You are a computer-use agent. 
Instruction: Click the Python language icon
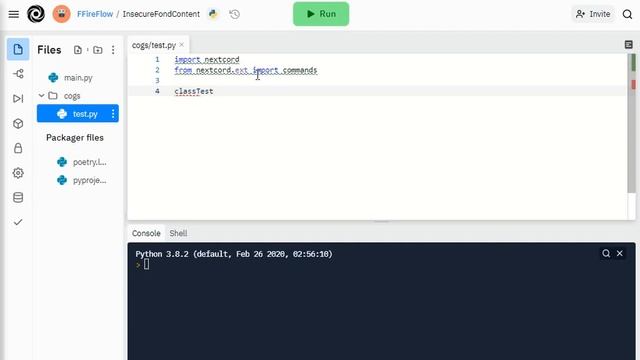[213, 14]
